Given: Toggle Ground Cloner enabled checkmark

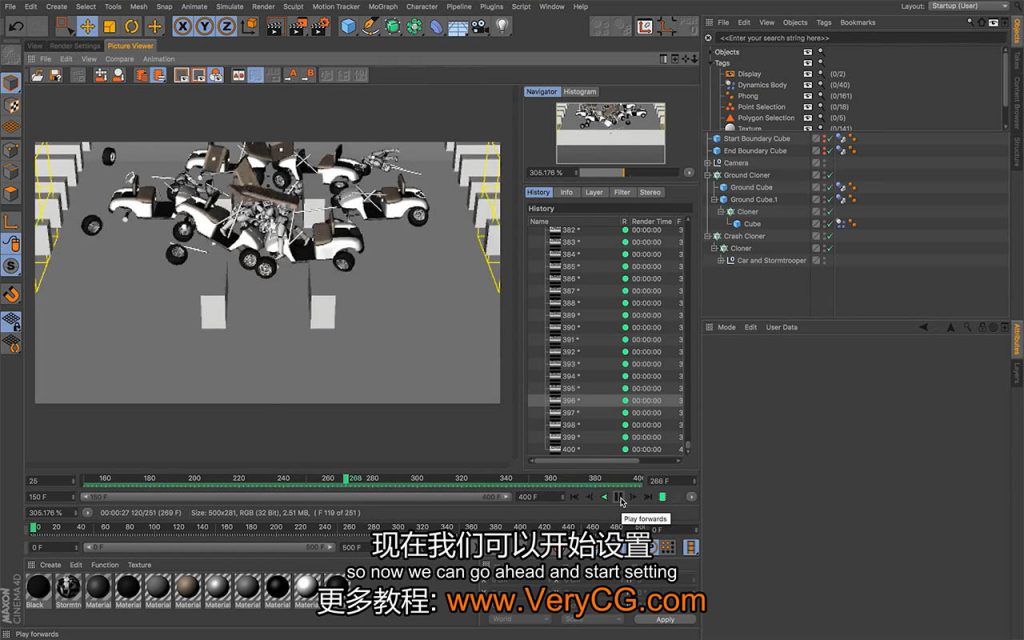Looking at the screenshot, I should coord(830,175).
